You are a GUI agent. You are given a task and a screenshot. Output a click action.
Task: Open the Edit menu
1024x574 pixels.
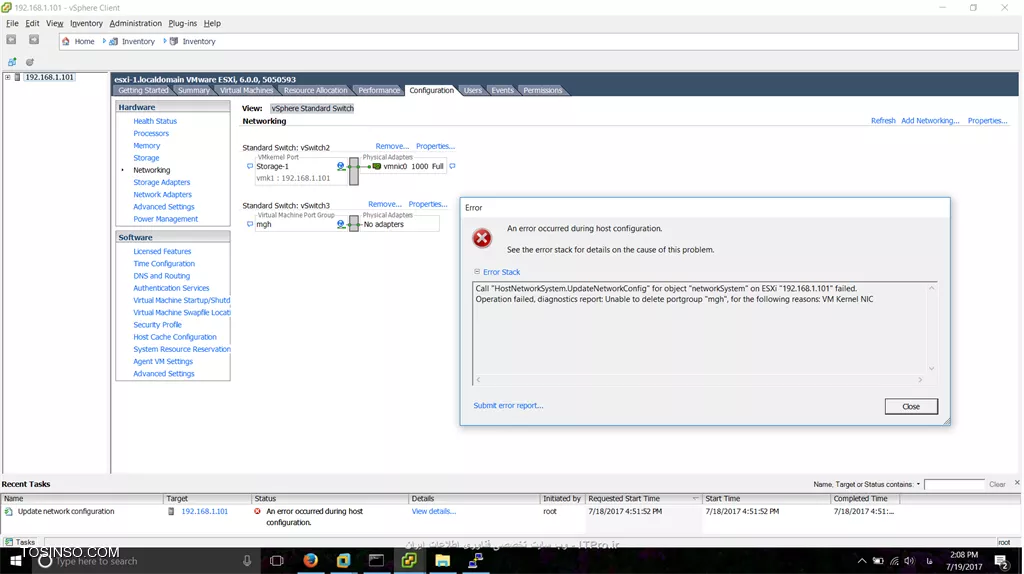(32, 24)
